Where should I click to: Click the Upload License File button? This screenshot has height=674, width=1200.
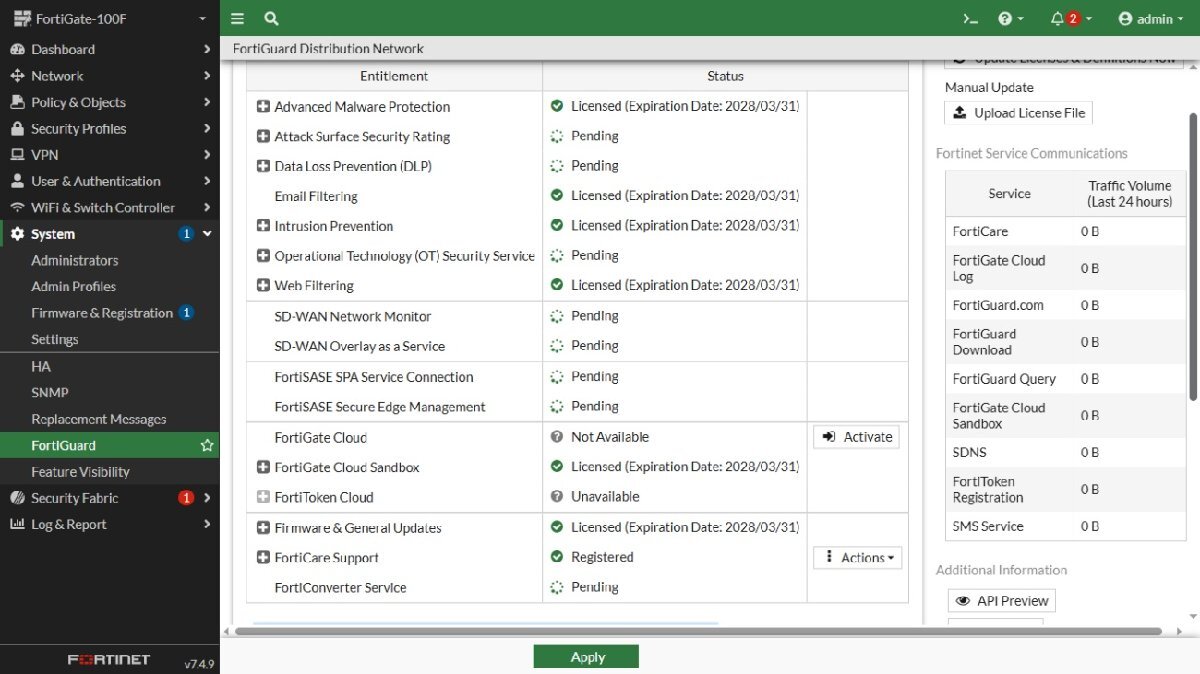point(1018,113)
